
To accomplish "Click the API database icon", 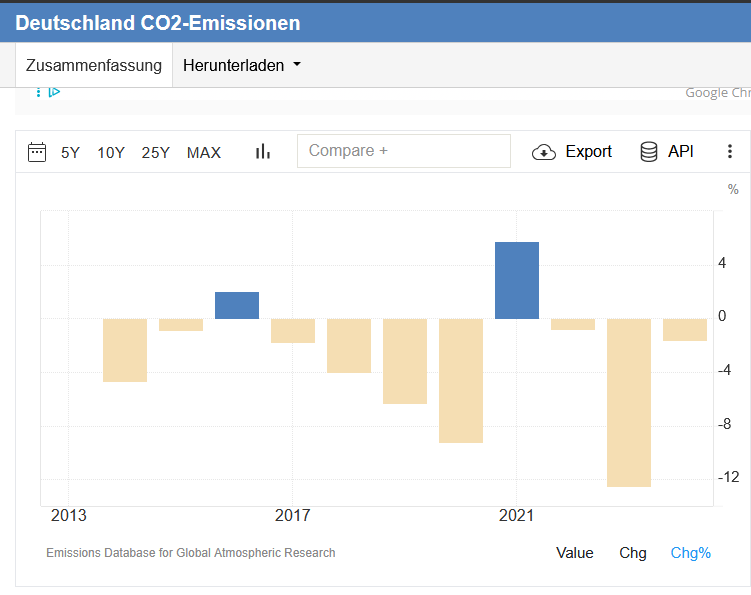I will 649,152.
